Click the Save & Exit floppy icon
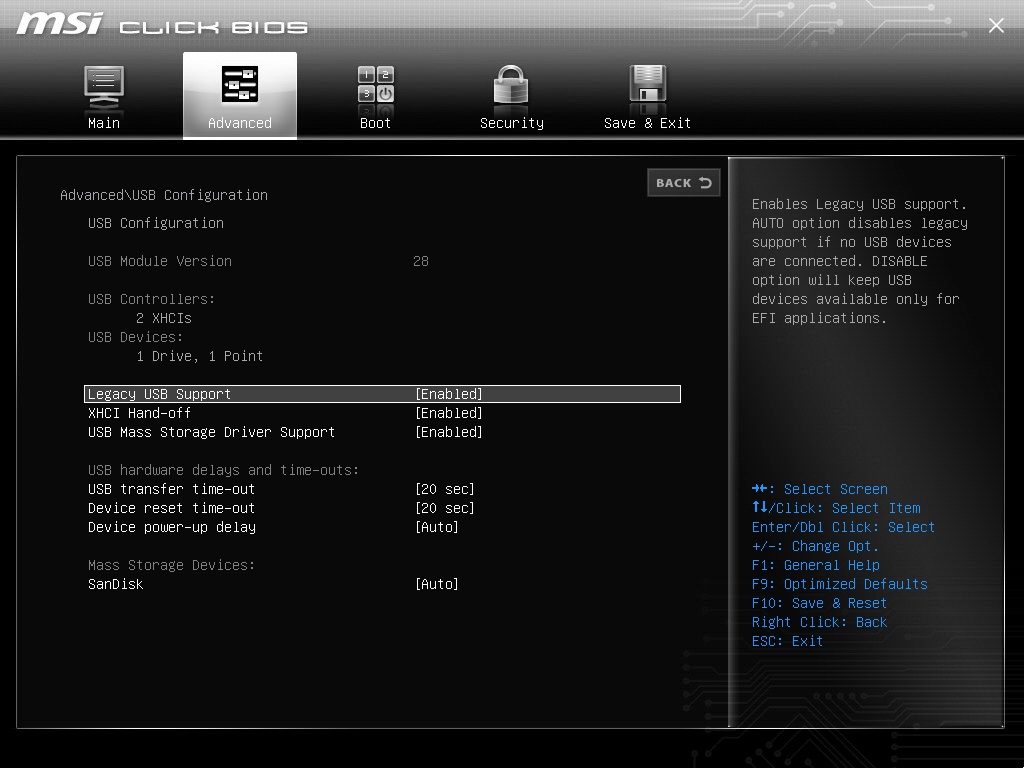1024x768 pixels. click(x=647, y=86)
